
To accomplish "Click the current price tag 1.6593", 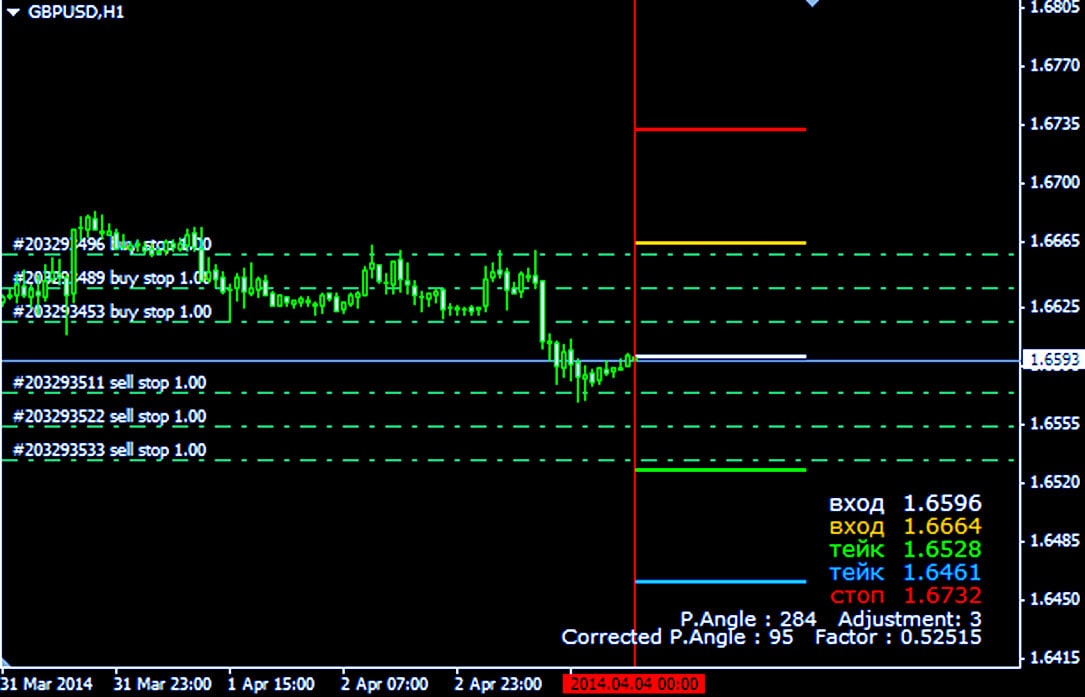I will pos(1052,360).
